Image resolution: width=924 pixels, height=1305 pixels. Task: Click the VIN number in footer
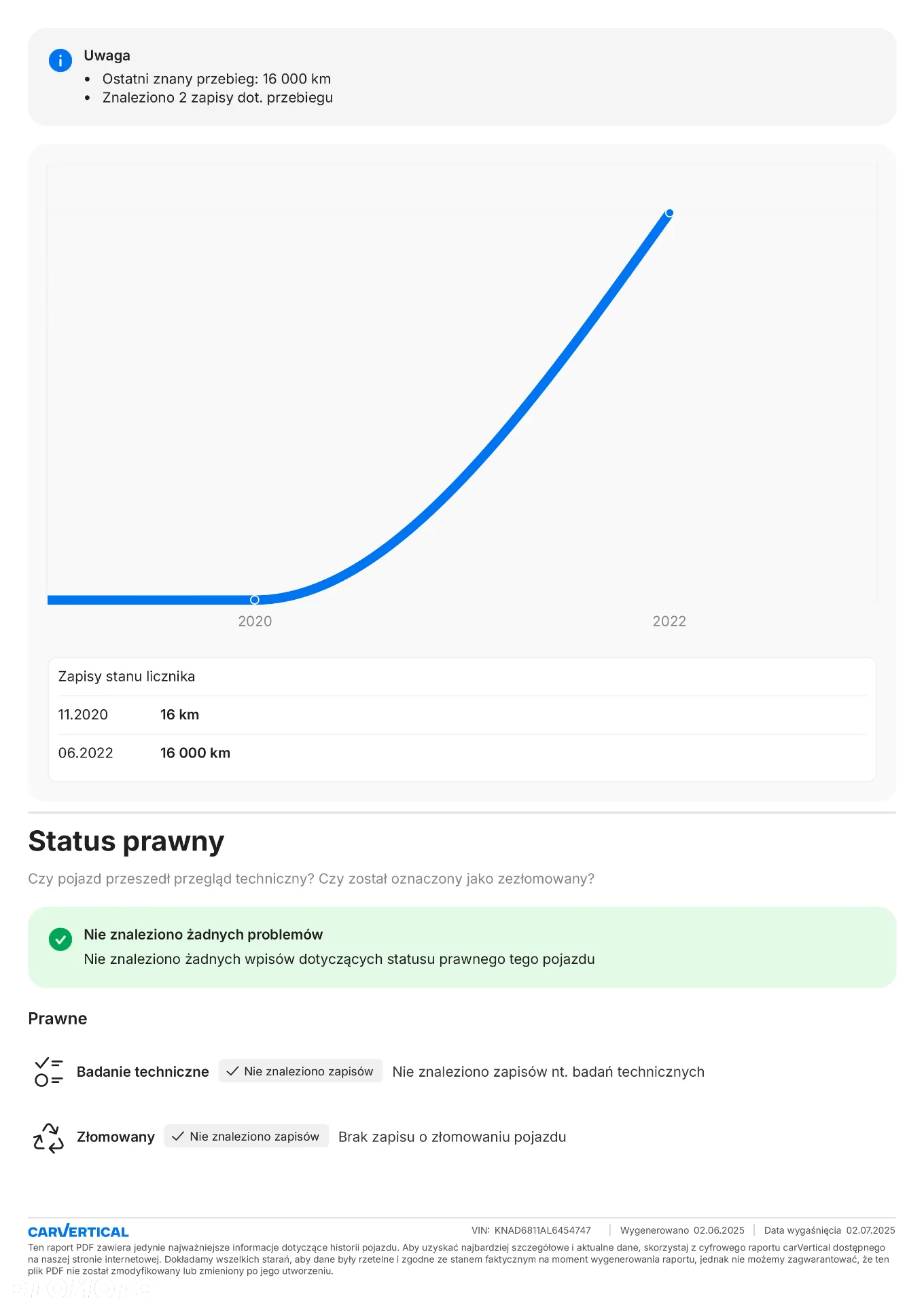543,1230
